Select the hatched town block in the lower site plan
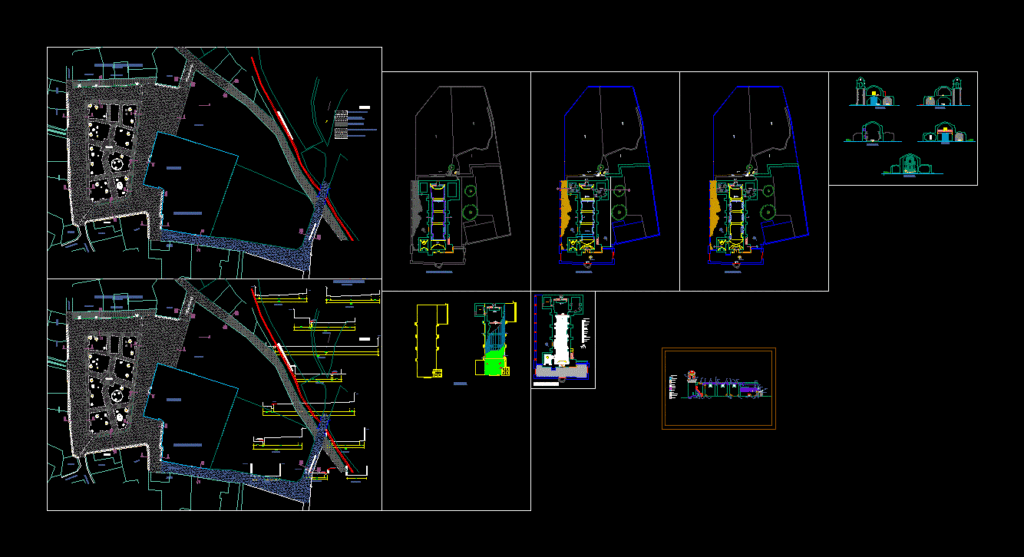 (112, 385)
